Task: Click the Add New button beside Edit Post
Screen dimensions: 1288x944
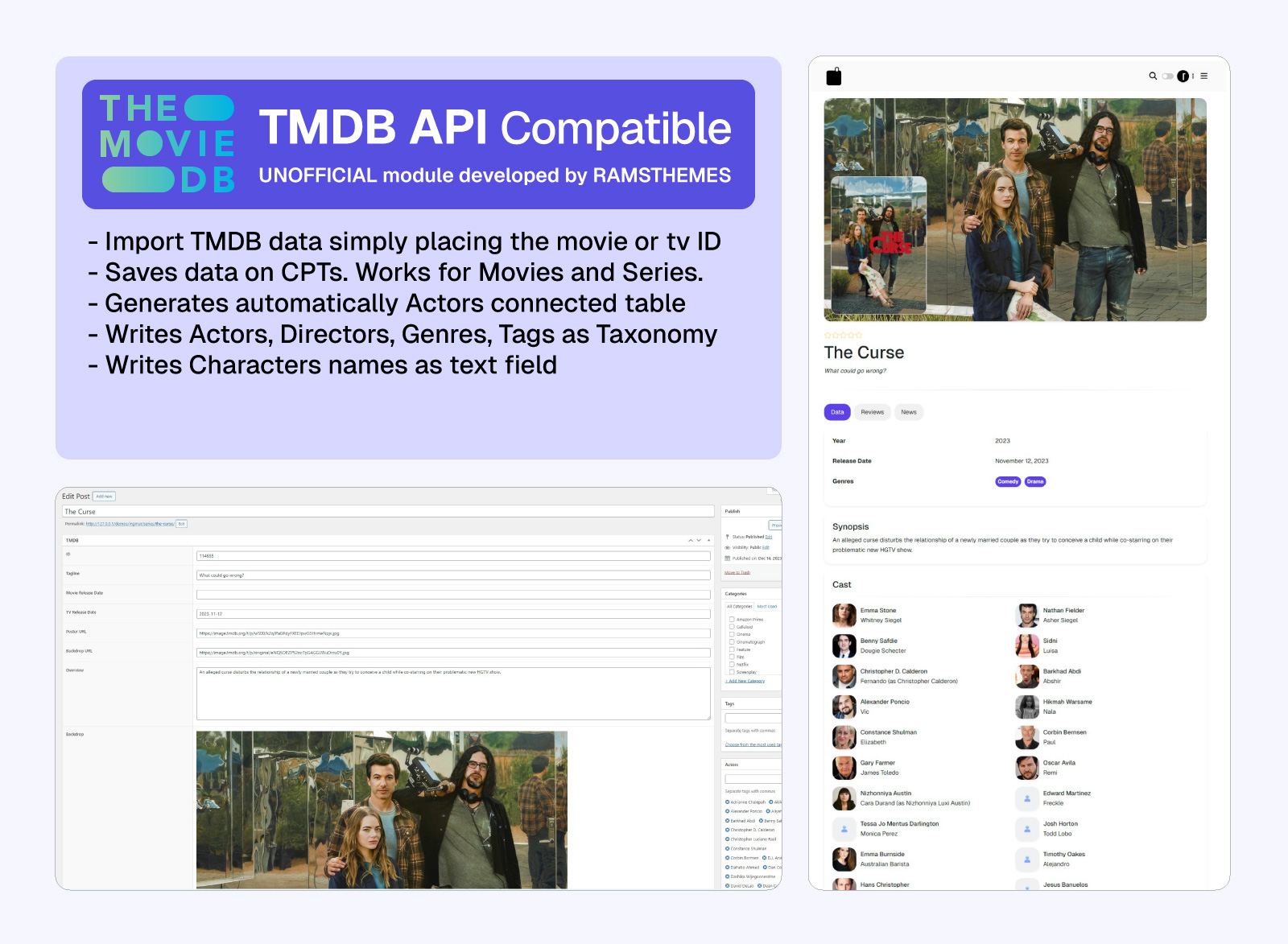Action: coord(104,497)
